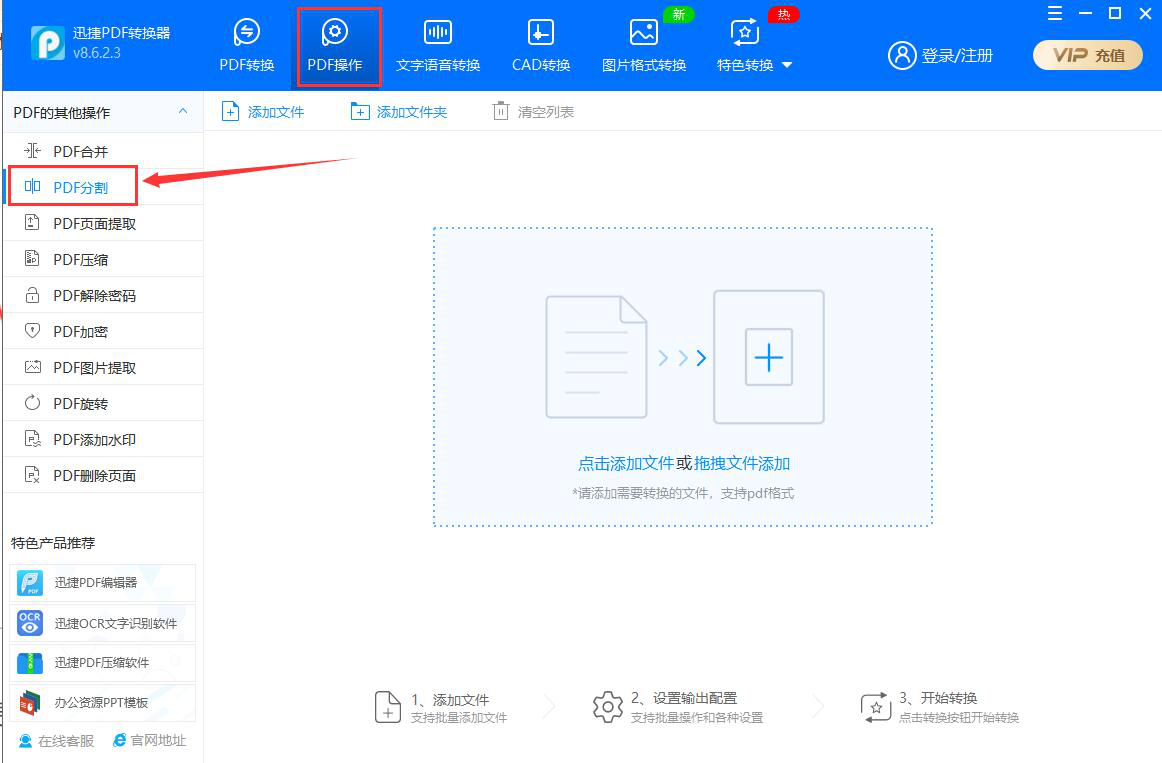Open the hamburger menu icon
Screen dimensions: 1162x763
click(x=1055, y=13)
